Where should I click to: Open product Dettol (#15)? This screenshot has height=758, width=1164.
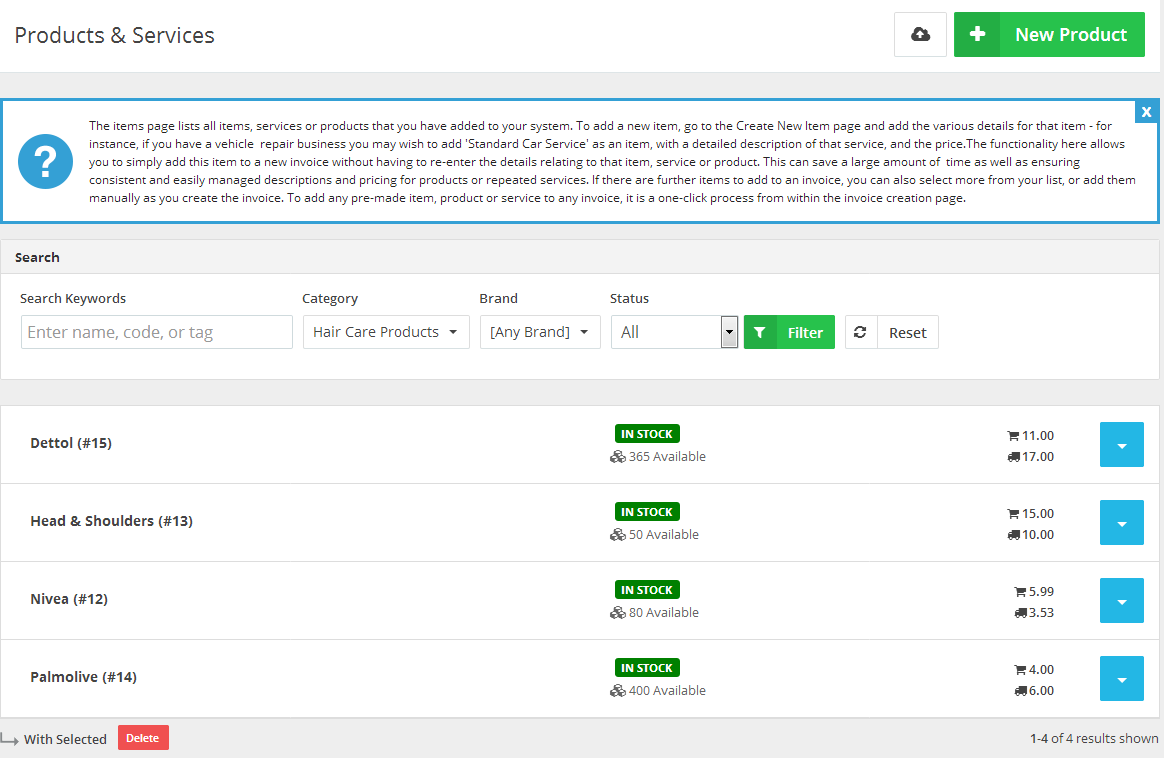71,443
